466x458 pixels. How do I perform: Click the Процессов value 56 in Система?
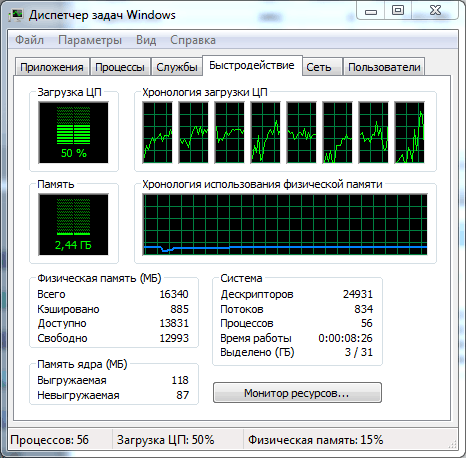click(367, 323)
